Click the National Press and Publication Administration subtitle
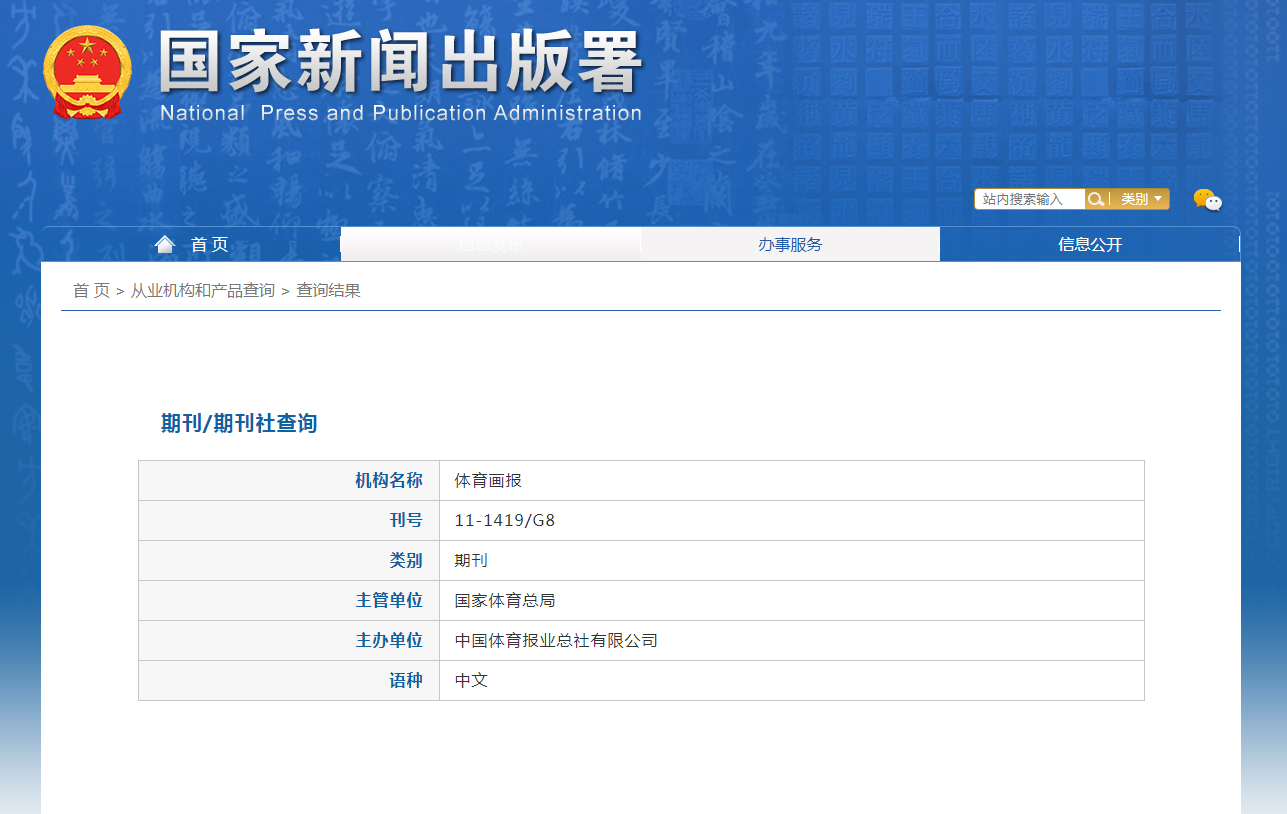1287x814 pixels. [x=400, y=113]
